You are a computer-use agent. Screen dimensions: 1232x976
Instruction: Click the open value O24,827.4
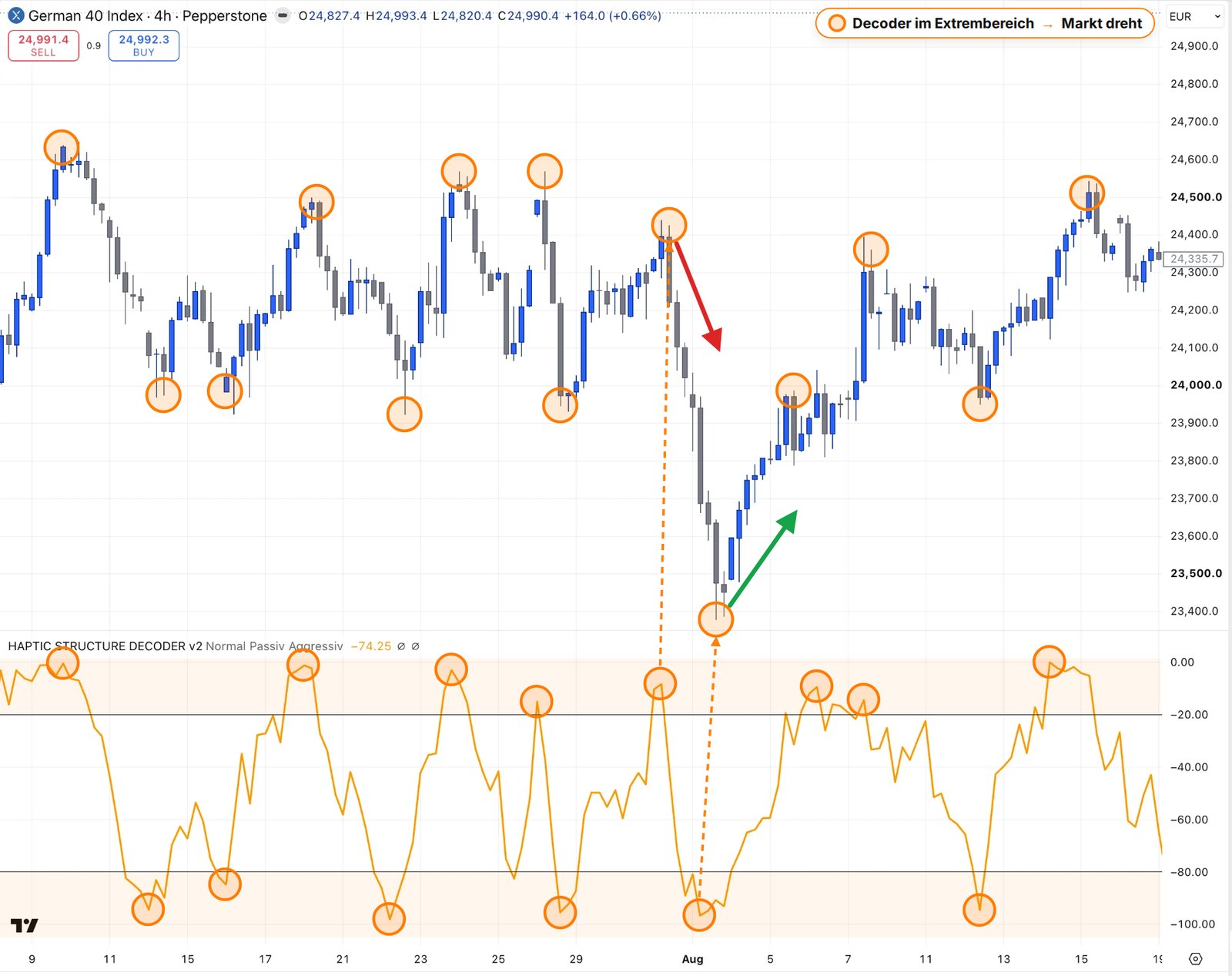[329, 15]
